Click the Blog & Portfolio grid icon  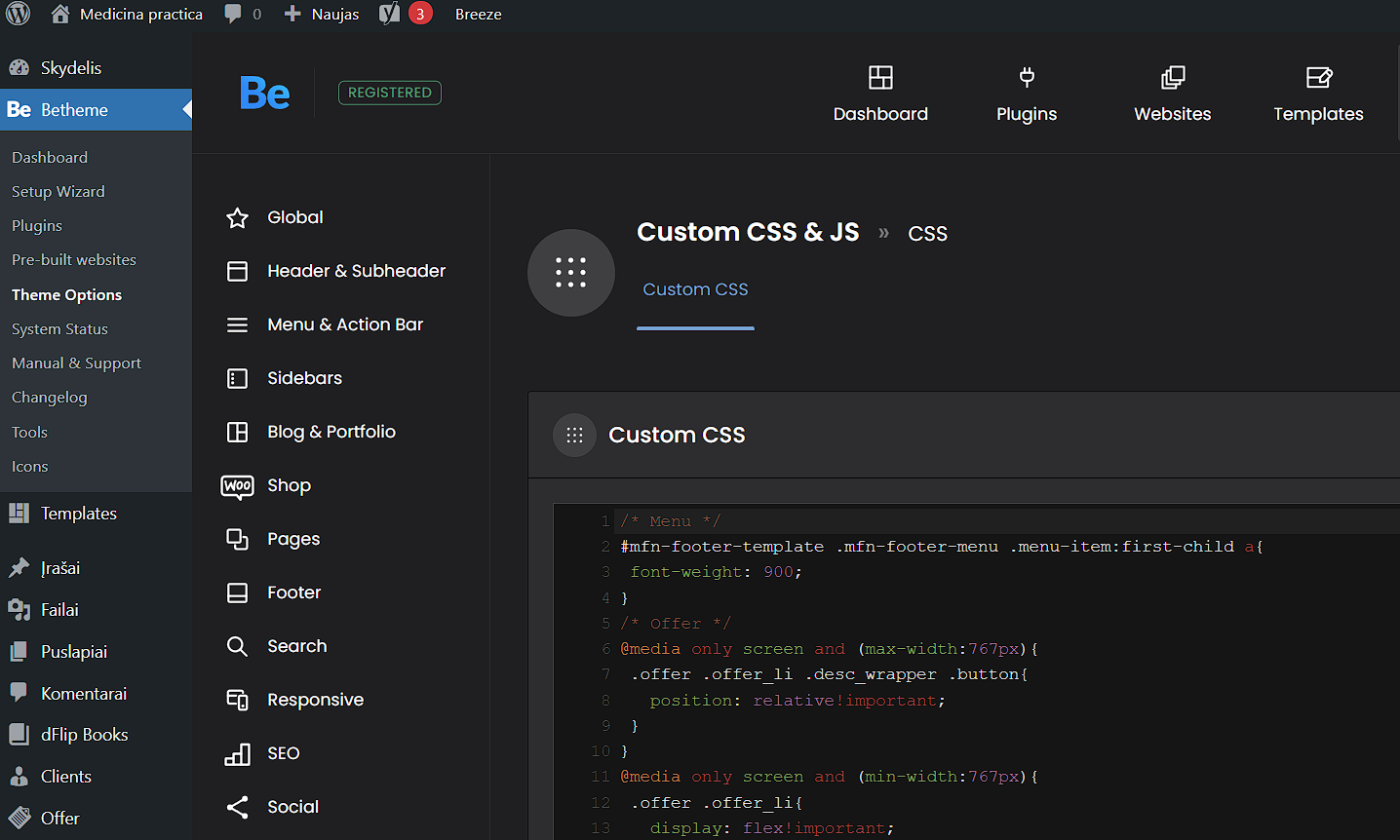coord(237,432)
